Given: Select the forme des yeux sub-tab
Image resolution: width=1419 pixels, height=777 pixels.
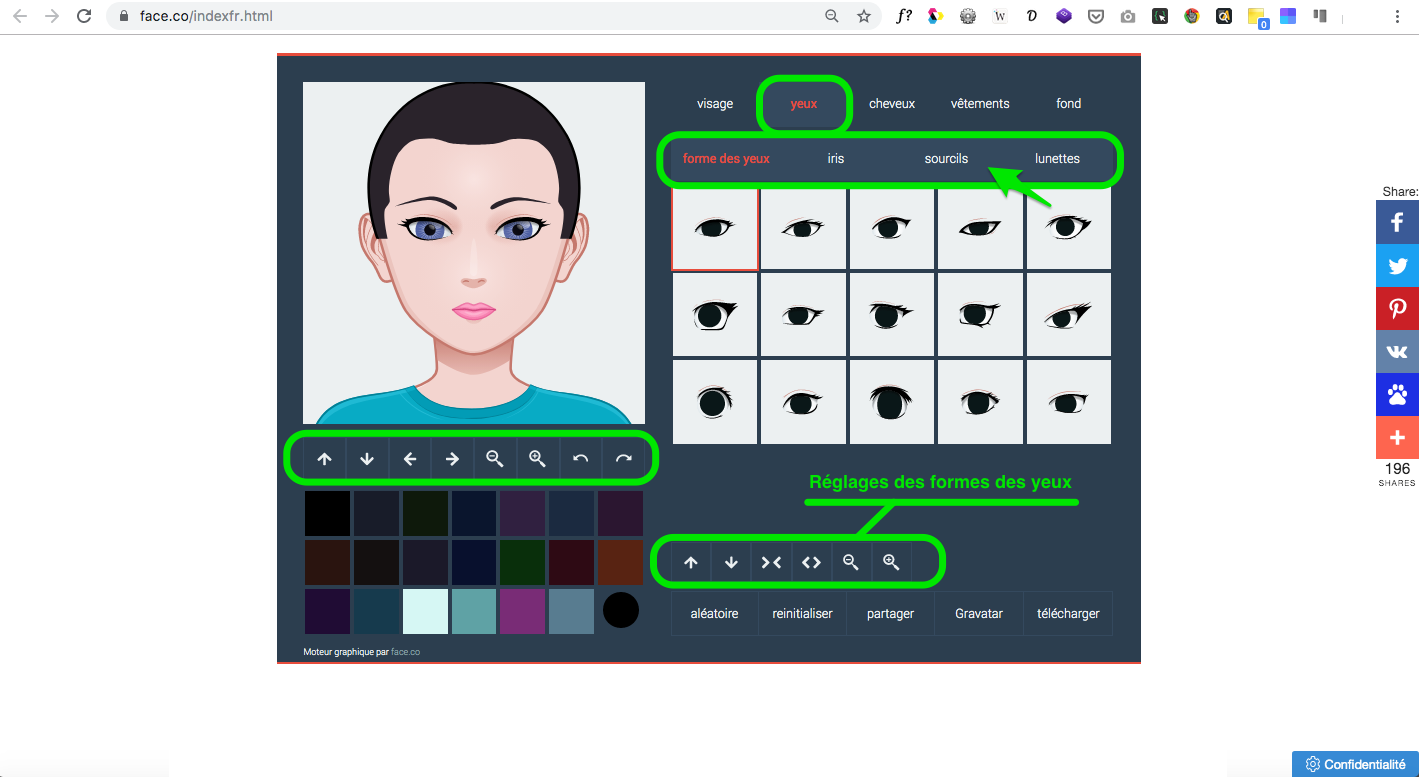Looking at the screenshot, I should 726,158.
